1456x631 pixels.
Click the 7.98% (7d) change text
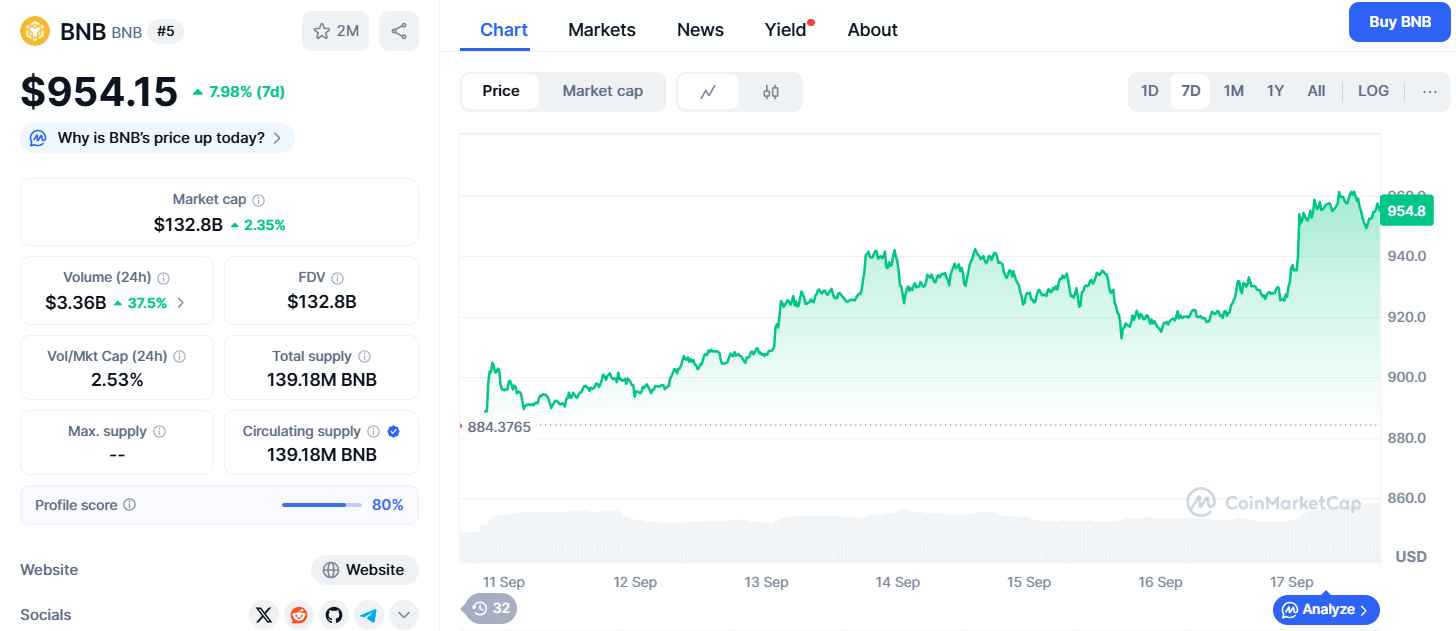(x=246, y=92)
